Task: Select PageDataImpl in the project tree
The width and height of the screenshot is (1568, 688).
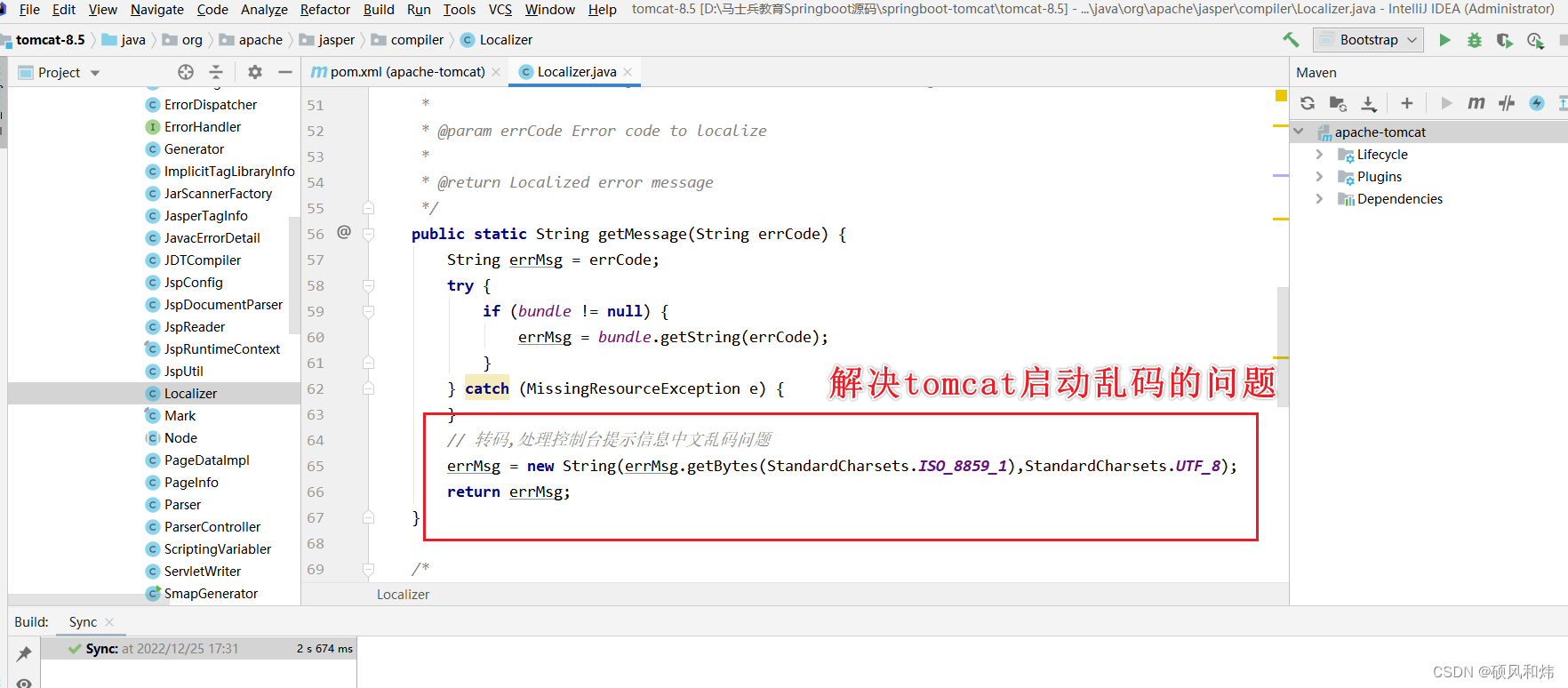Action: (206, 460)
